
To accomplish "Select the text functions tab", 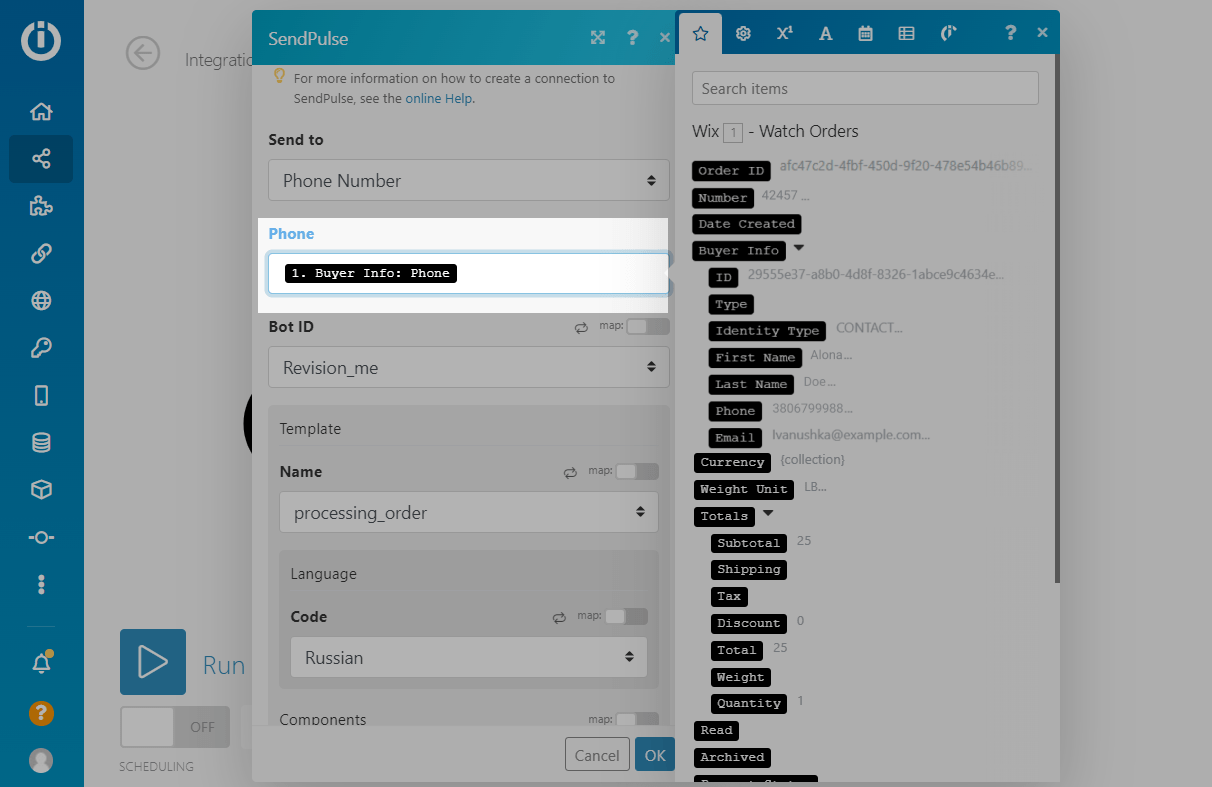I will point(825,33).
